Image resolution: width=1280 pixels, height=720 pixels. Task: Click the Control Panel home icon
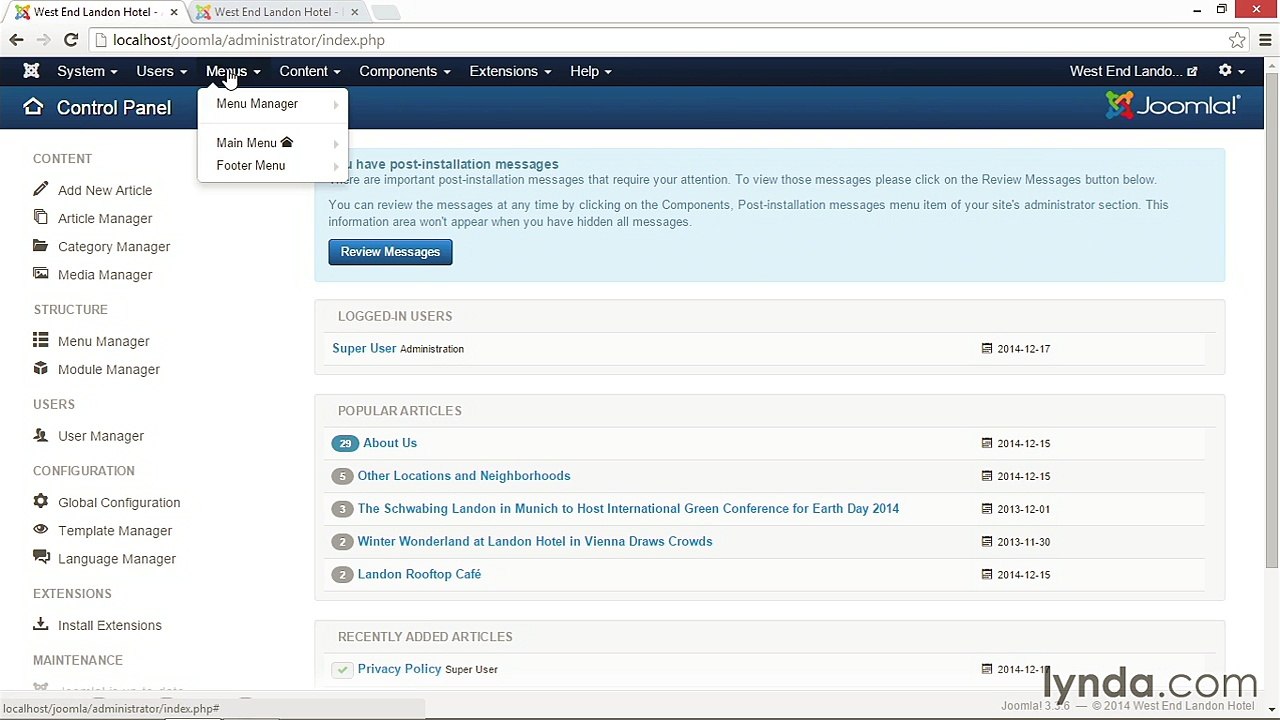click(33, 107)
